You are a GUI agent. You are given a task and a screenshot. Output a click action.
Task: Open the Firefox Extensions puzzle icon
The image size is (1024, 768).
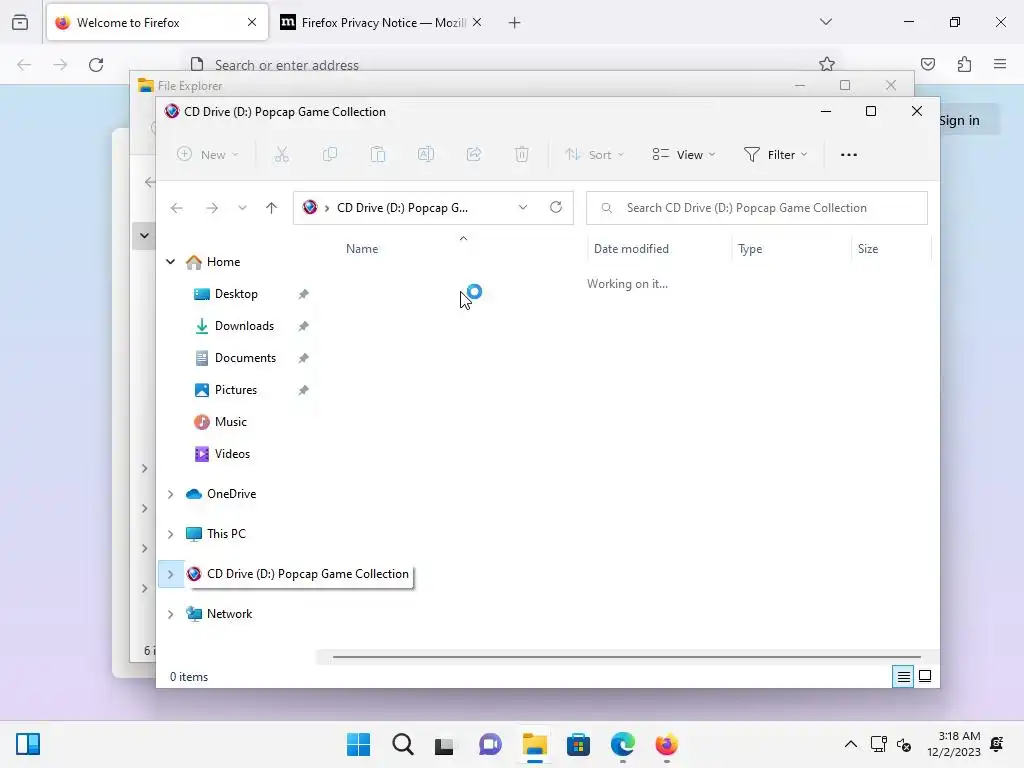tap(964, 64)
